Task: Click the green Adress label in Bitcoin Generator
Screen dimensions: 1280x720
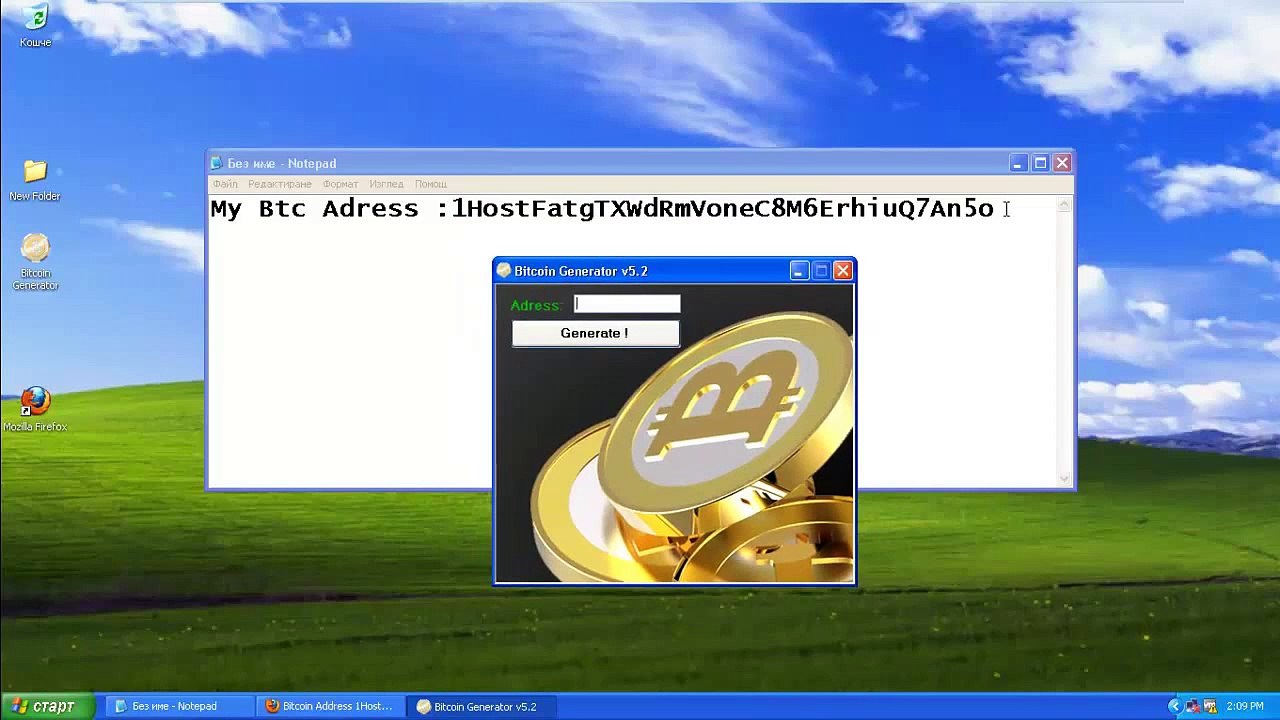Action: (x=535, y=305)
